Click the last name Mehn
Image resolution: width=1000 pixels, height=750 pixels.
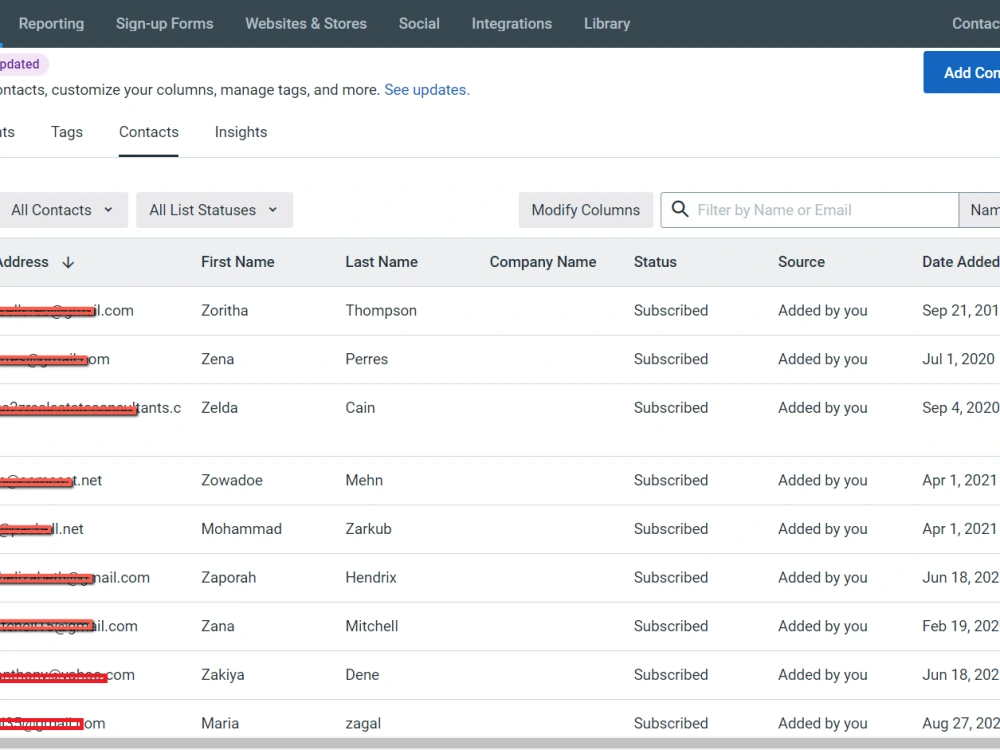coord(364,480)
